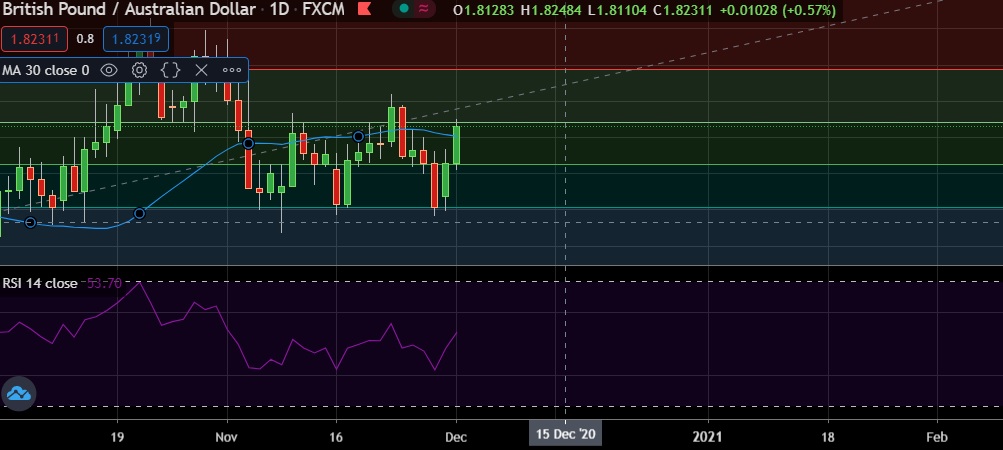Click the FXCM source label
1003x450 pixels.
point(324,9)
